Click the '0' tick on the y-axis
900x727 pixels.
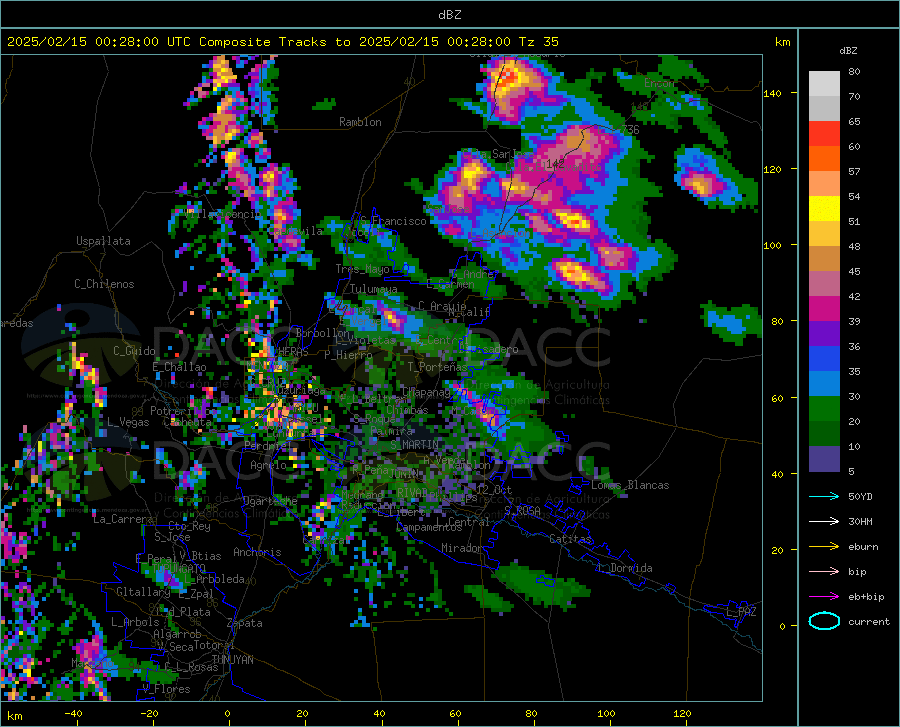pos(782,626)
